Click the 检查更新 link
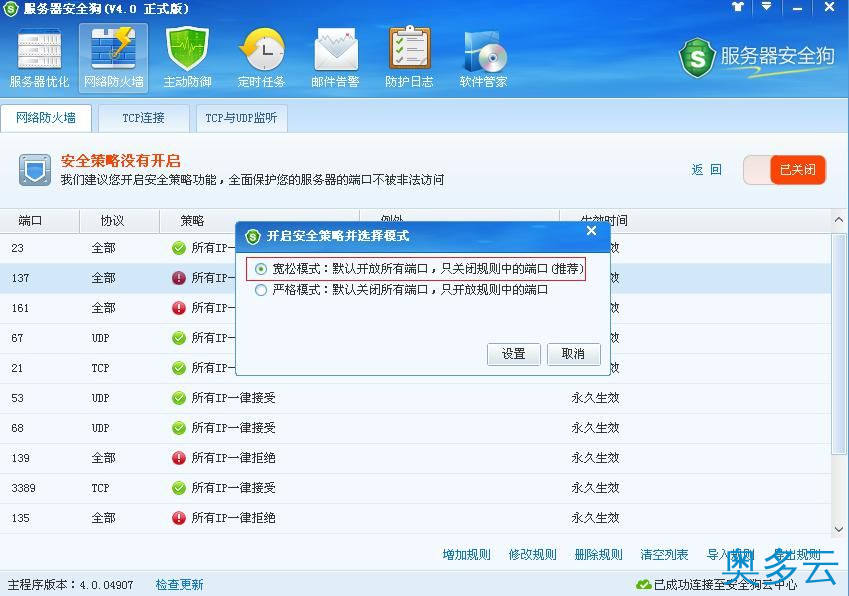This screenshot has width=849, height=596. pos(179,585)
